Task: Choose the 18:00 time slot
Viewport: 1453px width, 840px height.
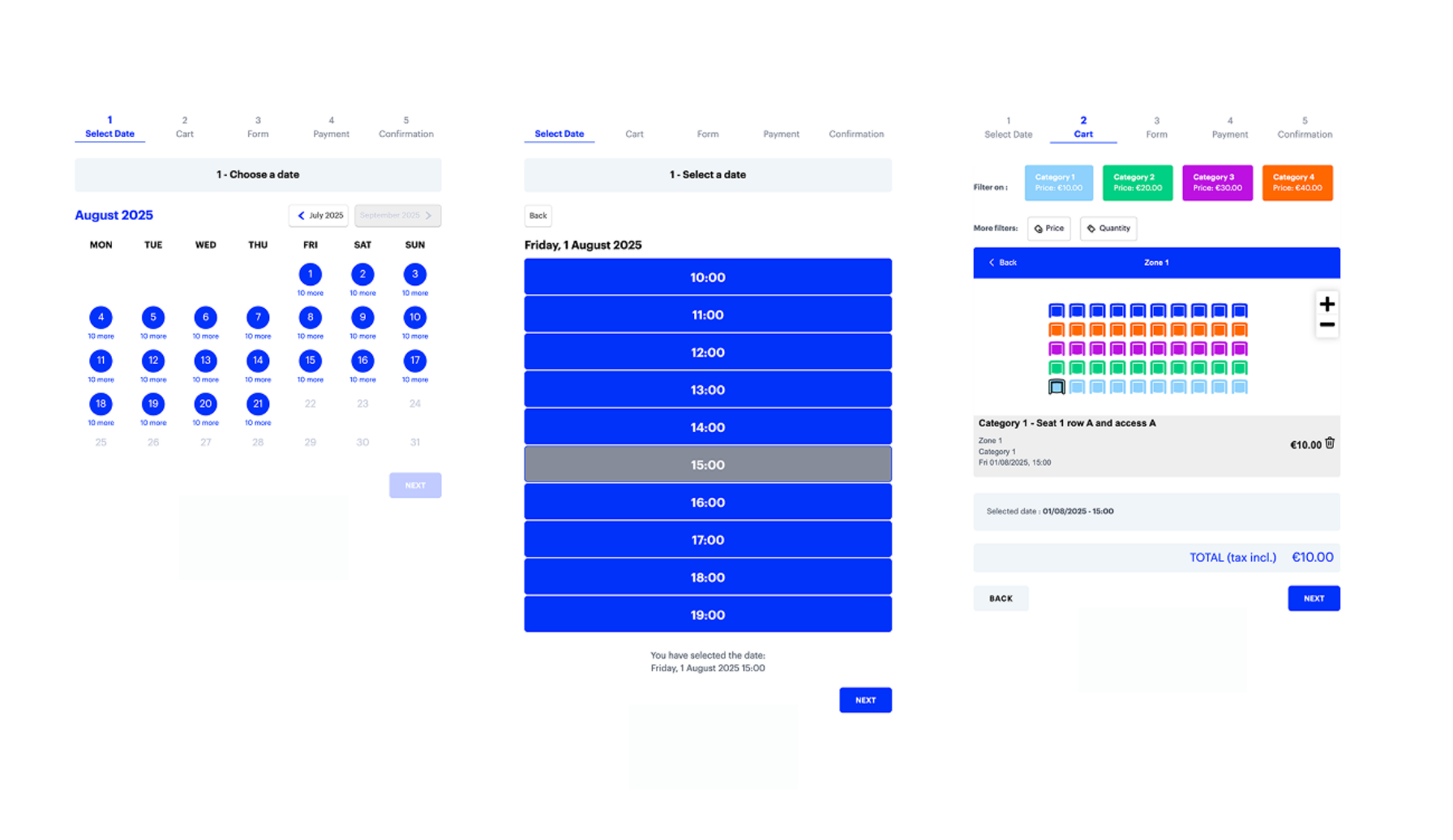Action: click(x=708, y=577)
